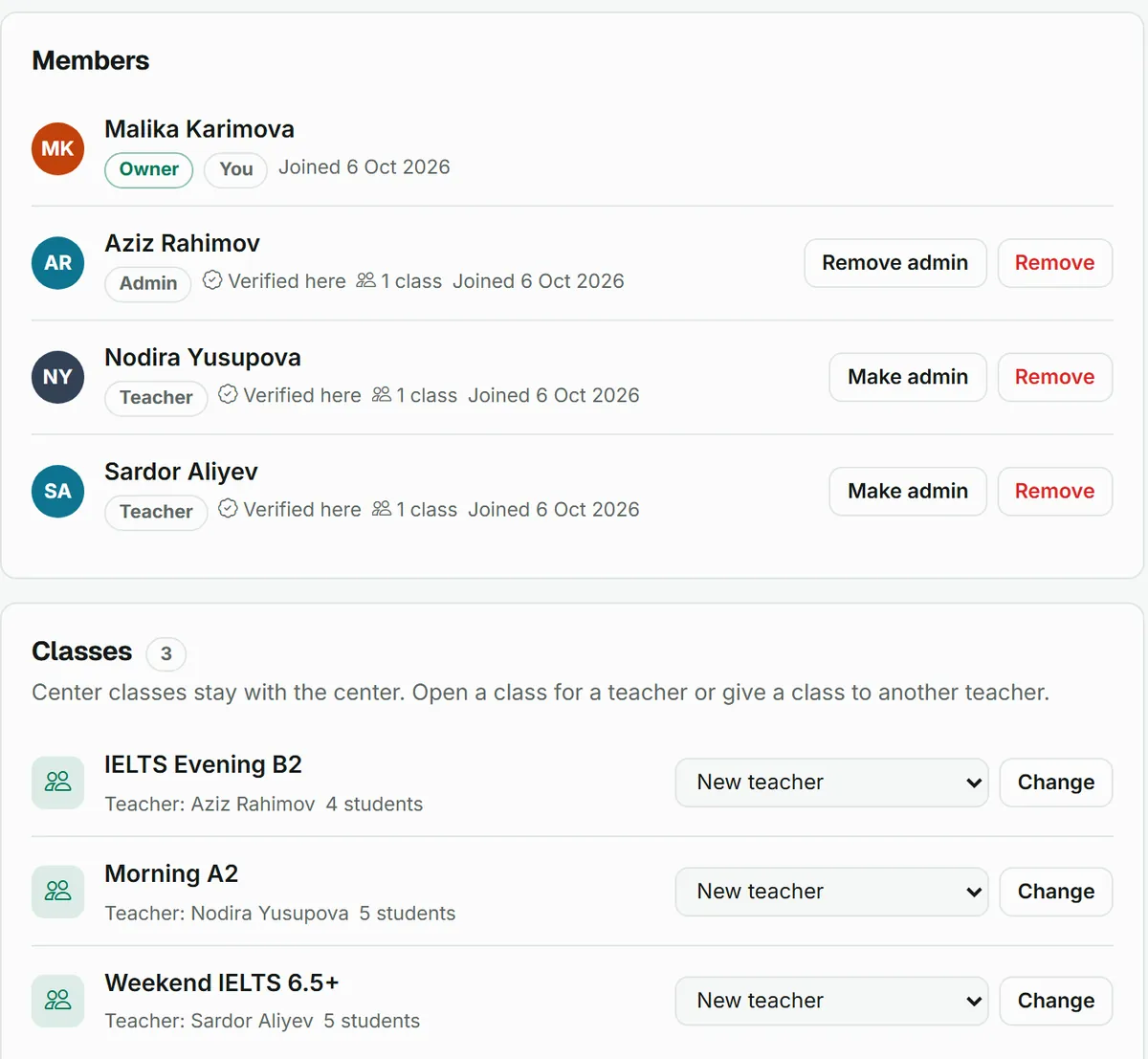Click verified checkmark icon in Sardor Aliyev's row
This screenshot has height=1059, width=1148.
228,508
